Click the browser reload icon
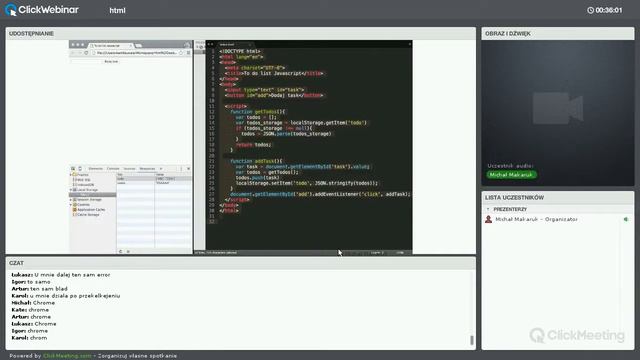This screenshot has height=360, width=640. (86, 53)
